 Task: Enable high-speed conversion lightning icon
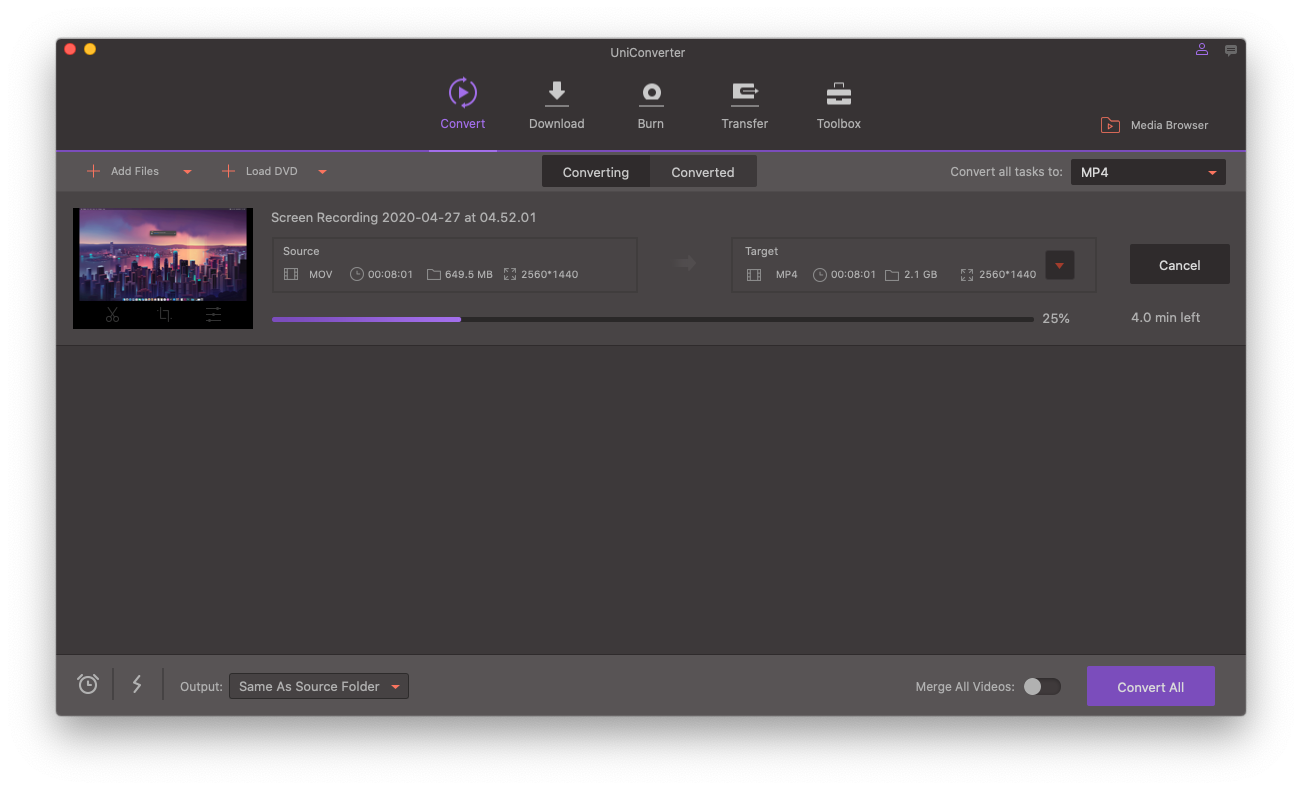(x=137, y=684)
